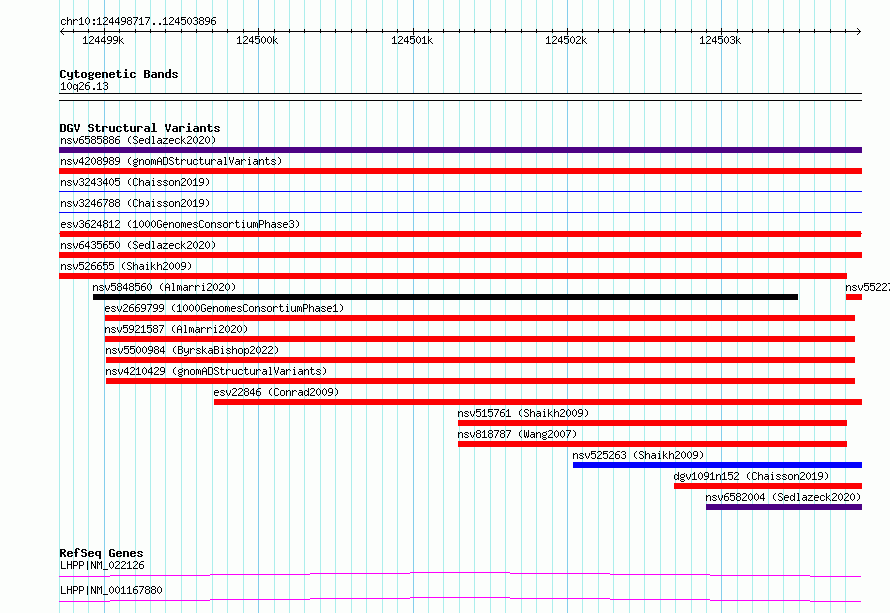Screen dimensions: 890x613
Task: Select the dgv1091n152 (Chaisson2019) label
Action: coord(752,476)
